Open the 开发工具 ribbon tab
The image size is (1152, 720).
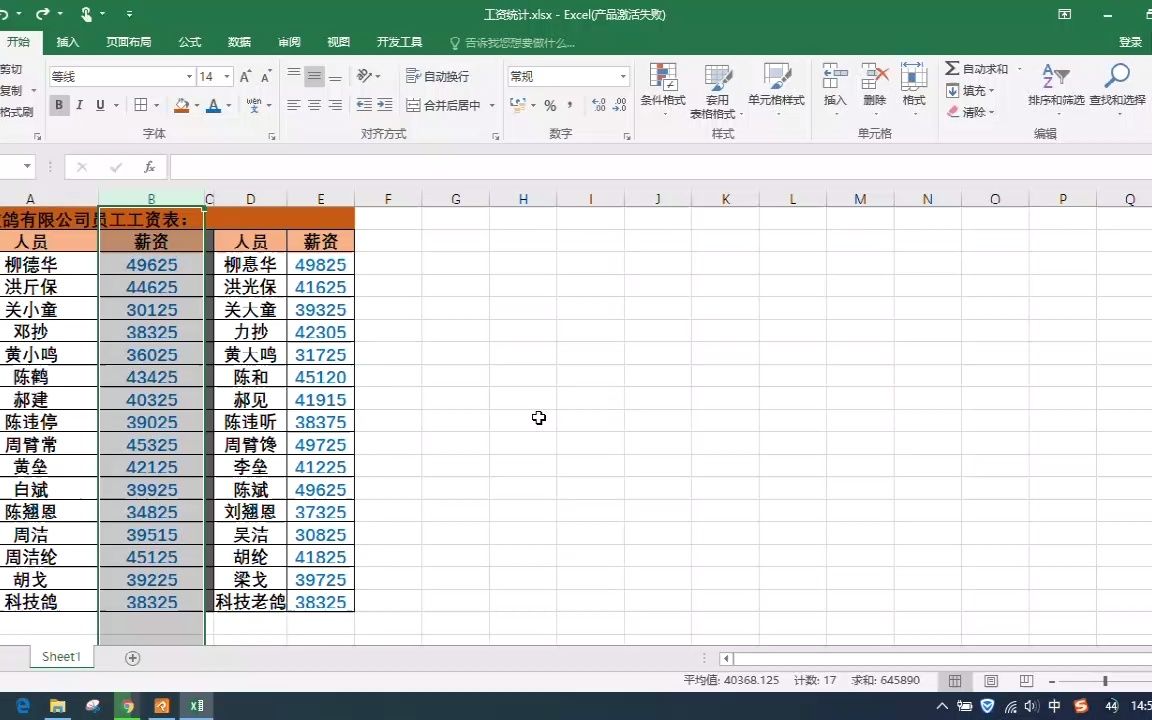coord(399,42)
